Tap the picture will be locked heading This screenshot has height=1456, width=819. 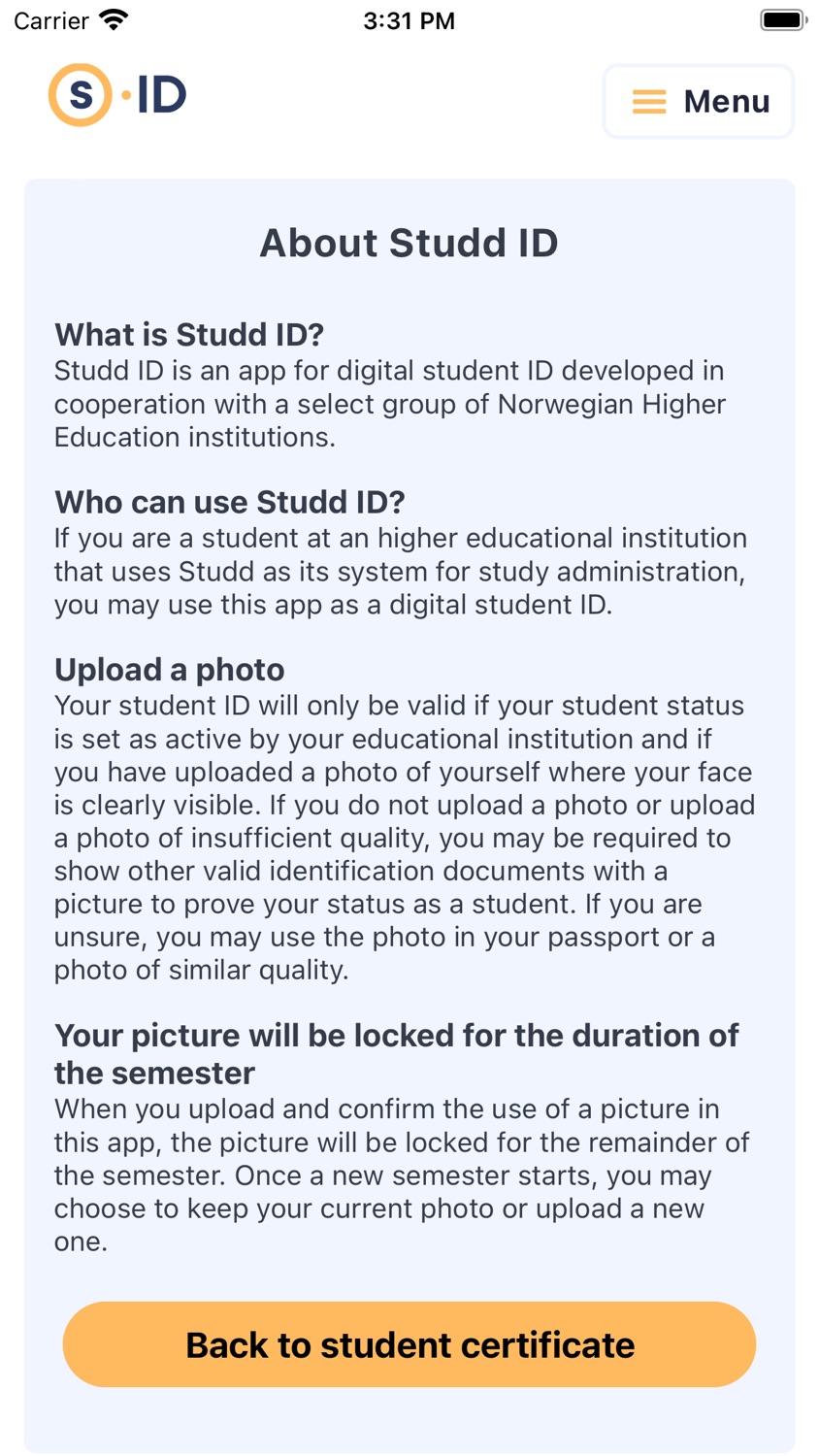point(397,1054)
